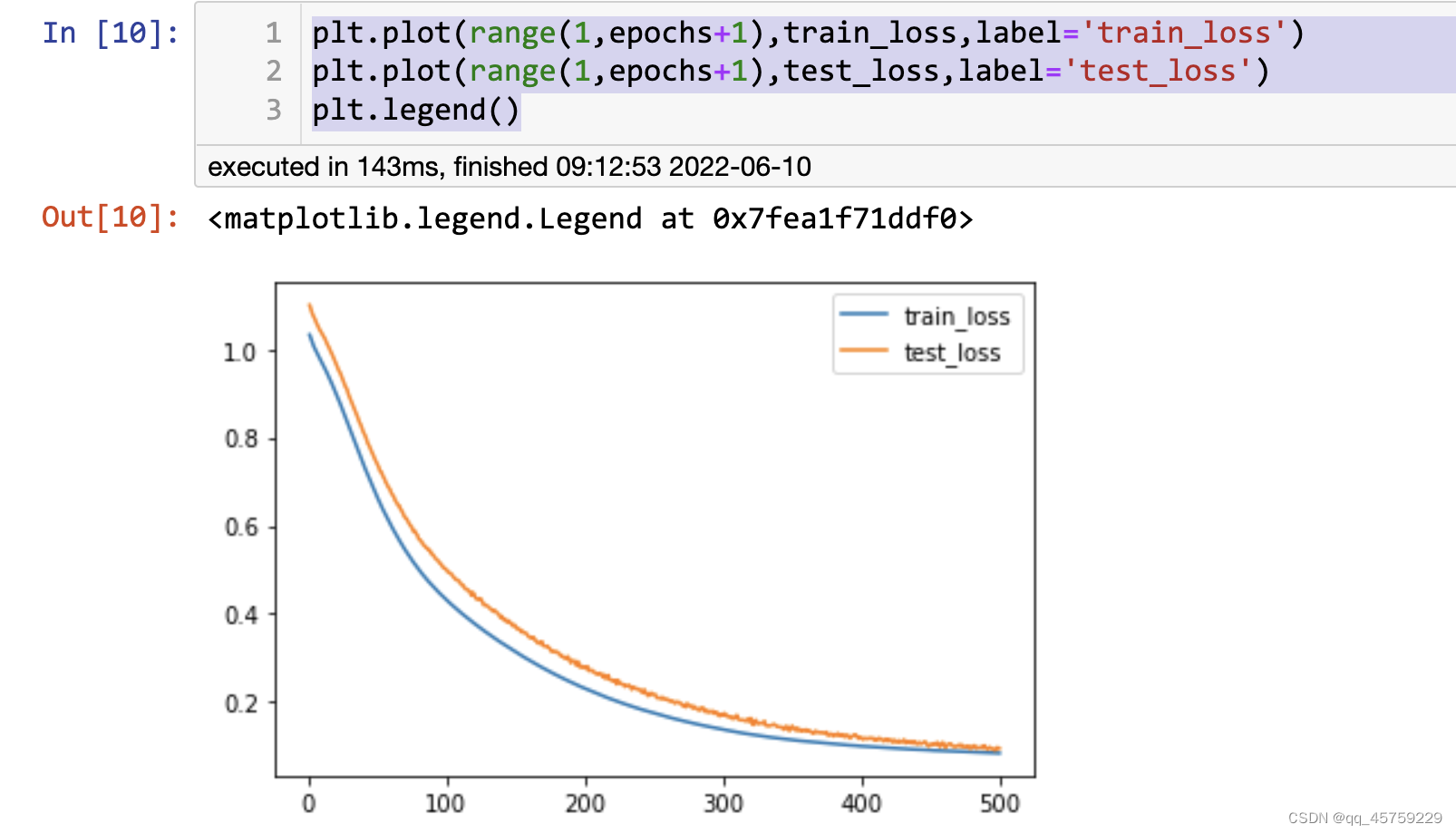Click line number 2 in the cell gutter
Screen dimensions: 1456x834
point(274,72)
